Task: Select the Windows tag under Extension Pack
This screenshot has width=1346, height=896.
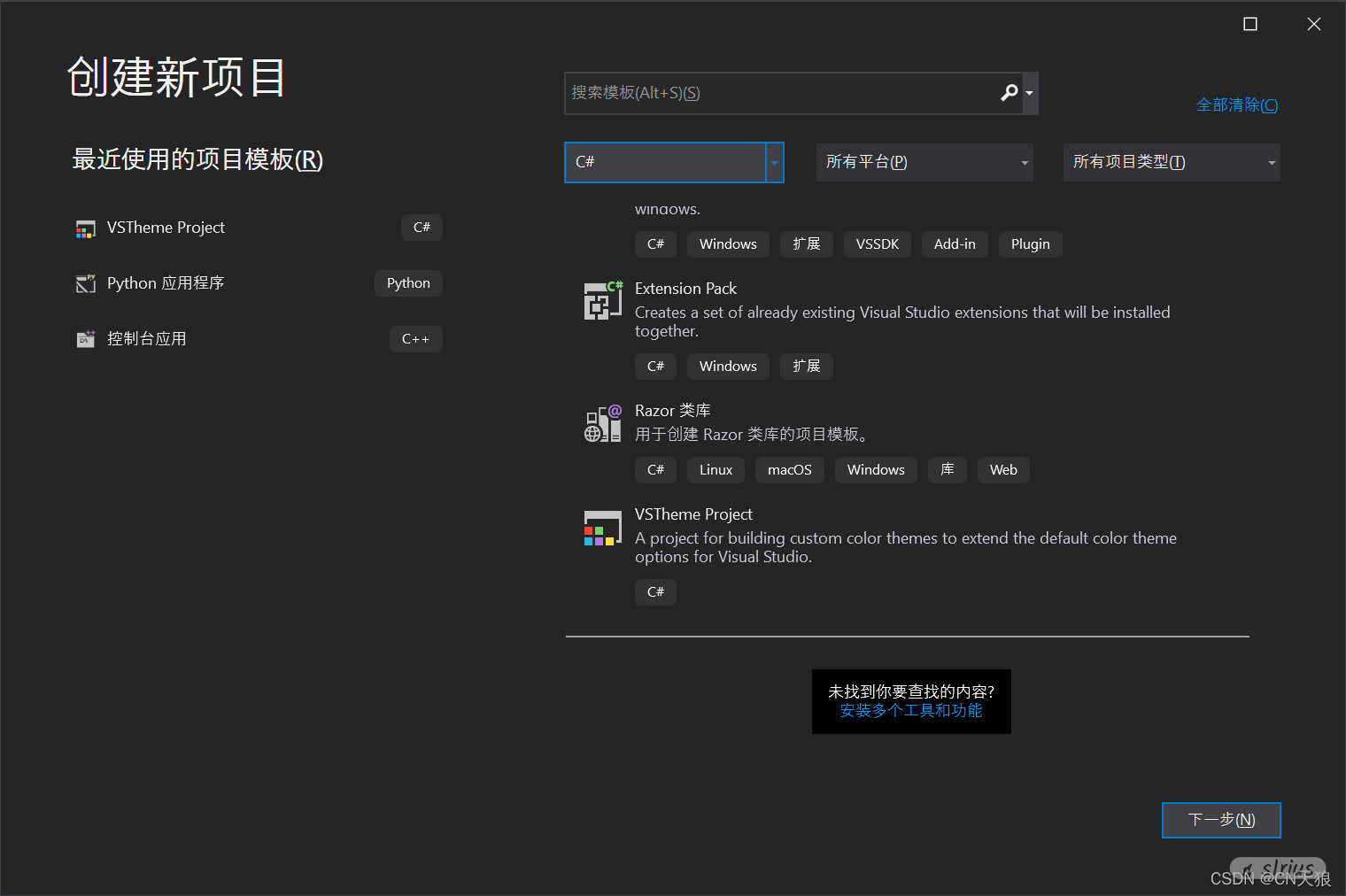Action: 728,366
